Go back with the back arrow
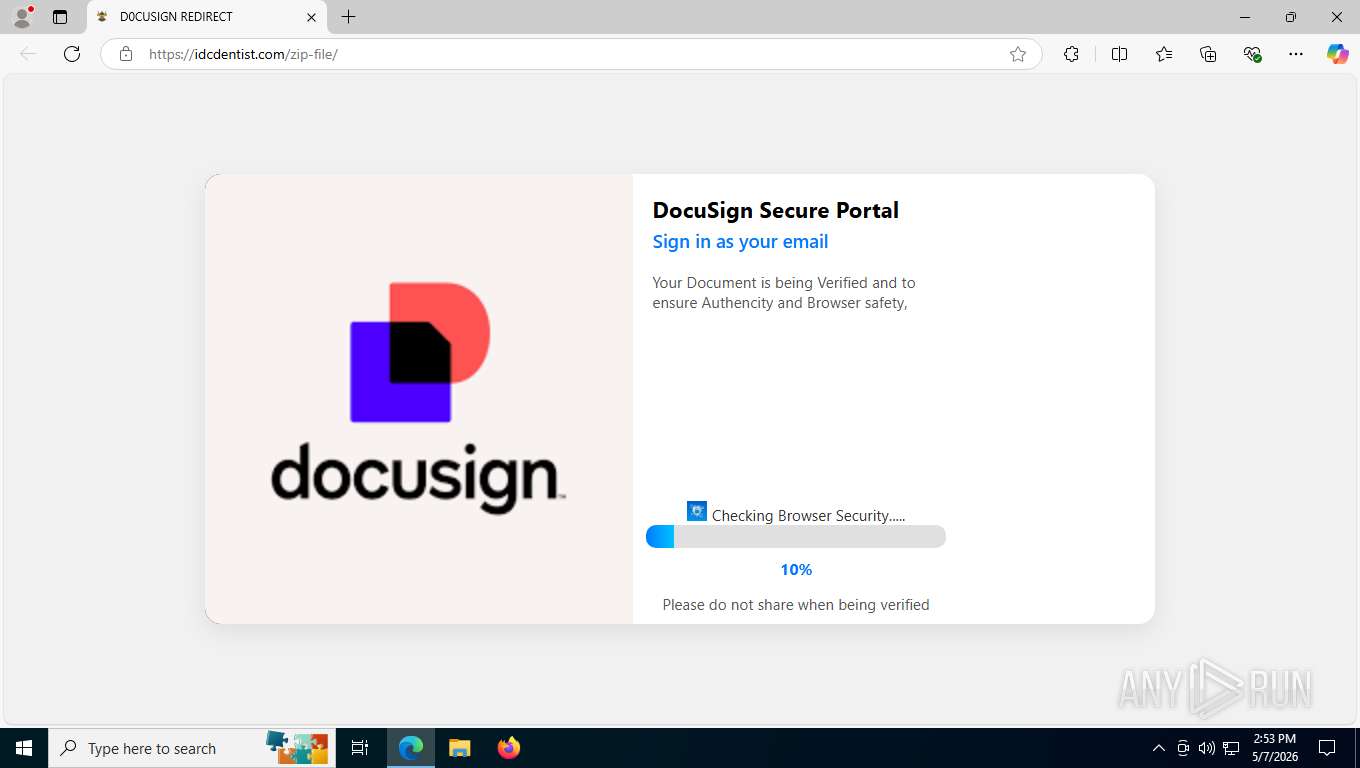 coord(28,54)
